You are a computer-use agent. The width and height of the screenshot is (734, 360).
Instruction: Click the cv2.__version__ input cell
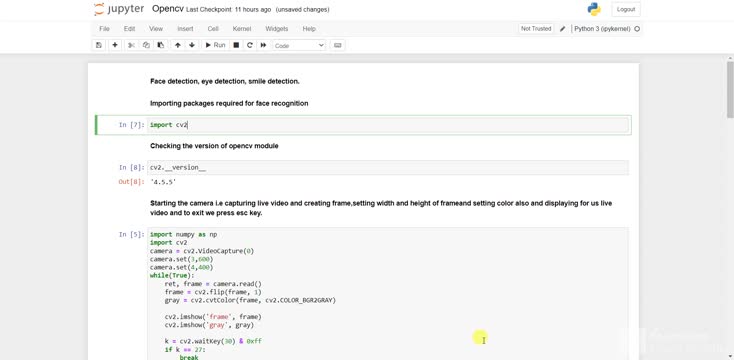pyautogui.click(x=388, y=168)
